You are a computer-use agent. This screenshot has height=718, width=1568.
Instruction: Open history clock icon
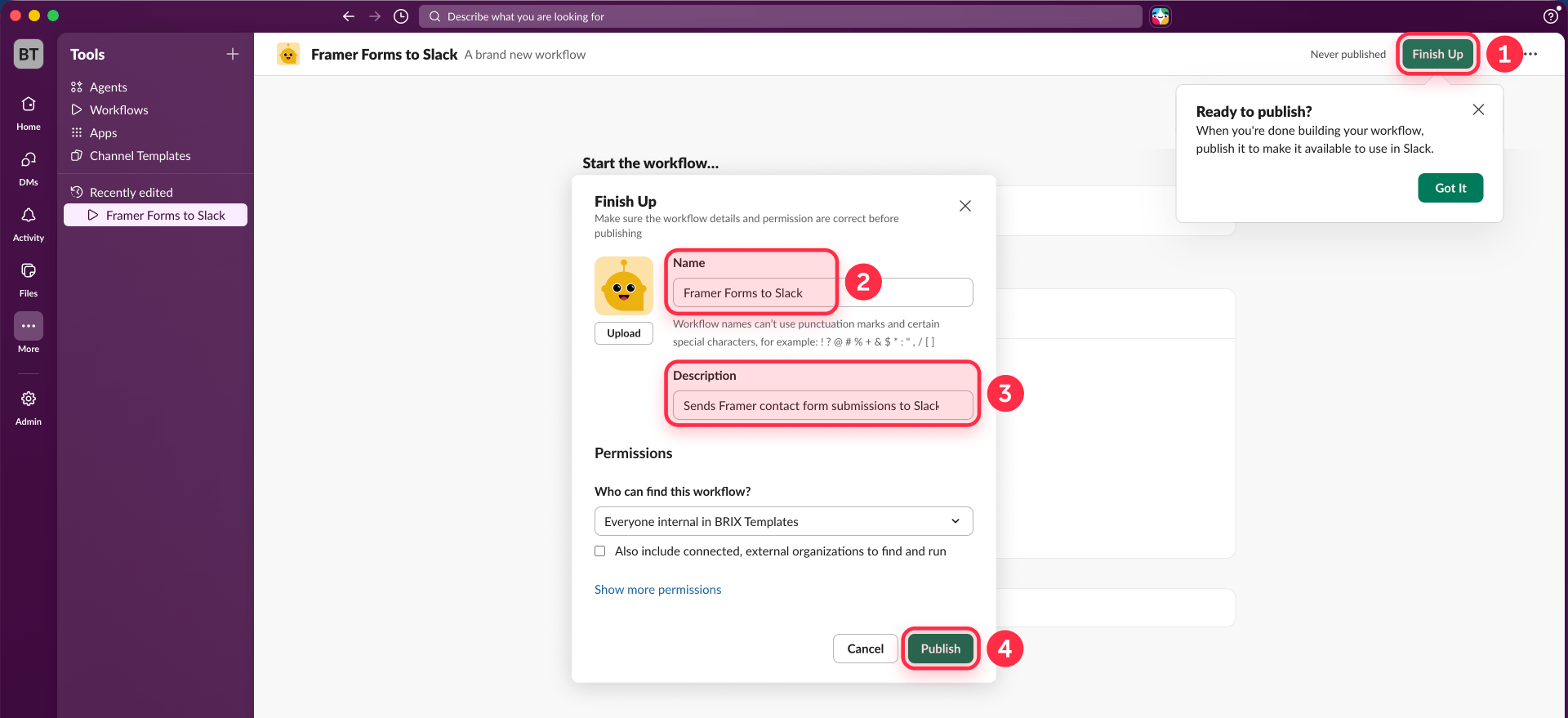click(x=401, y=16)
